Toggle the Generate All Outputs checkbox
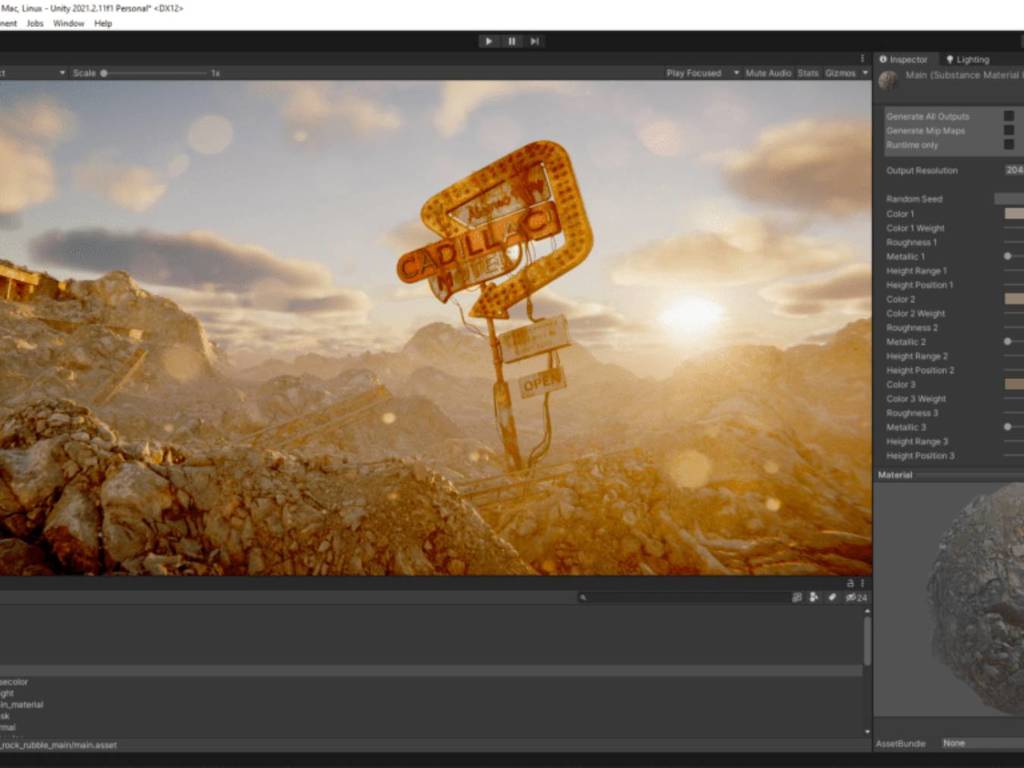Image resolution: width=1024 pixels, height=768 pixels. (x=1009, y=116)
